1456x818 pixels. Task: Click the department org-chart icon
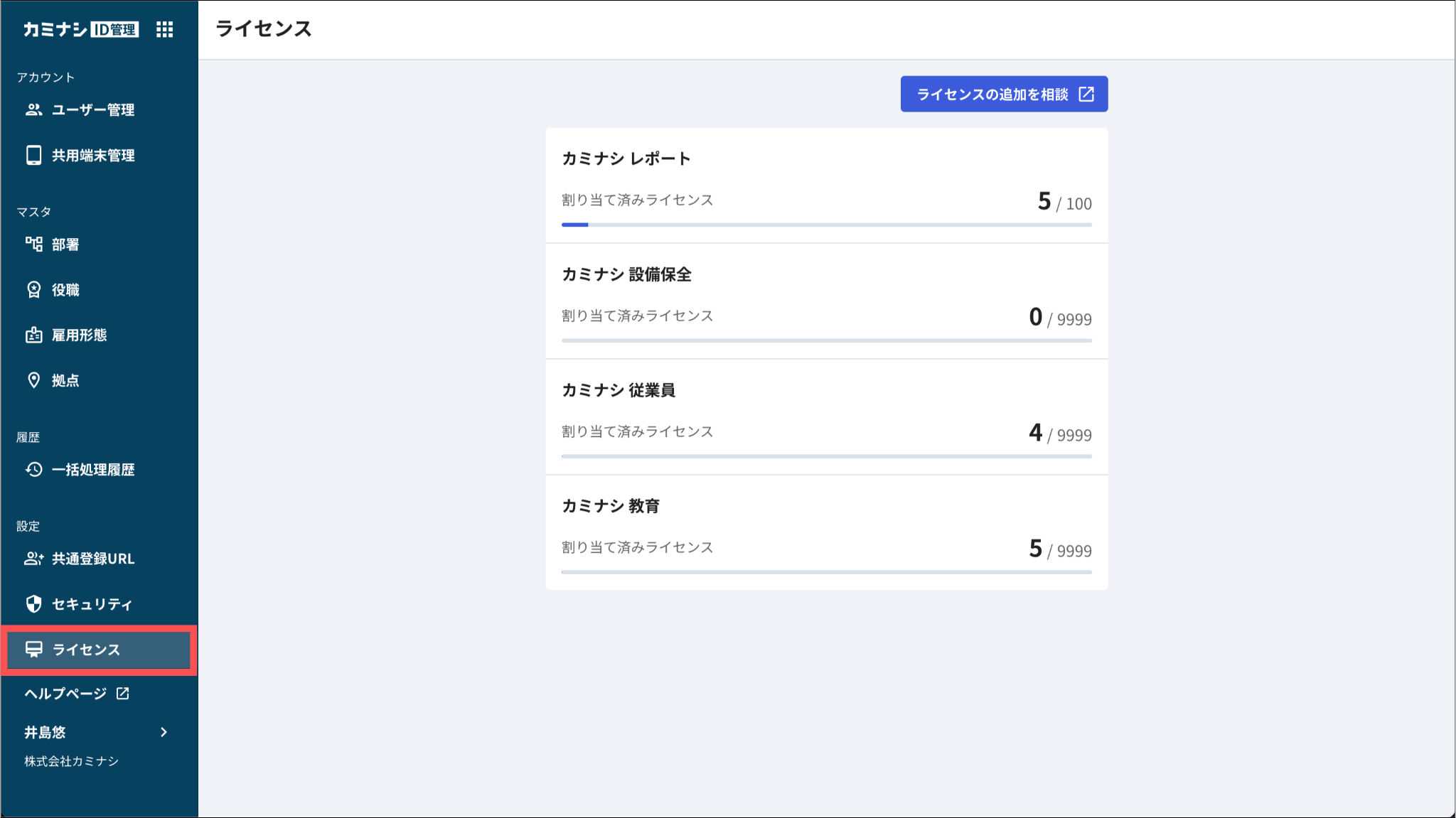click(33, 244)
